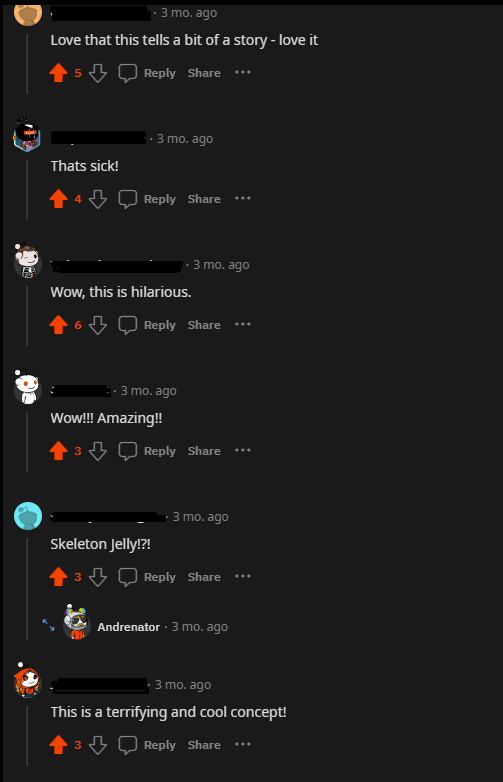Open the three-dot menu for "Thats sick!"
Screen dimensions: 503x782
click(243, 198)
